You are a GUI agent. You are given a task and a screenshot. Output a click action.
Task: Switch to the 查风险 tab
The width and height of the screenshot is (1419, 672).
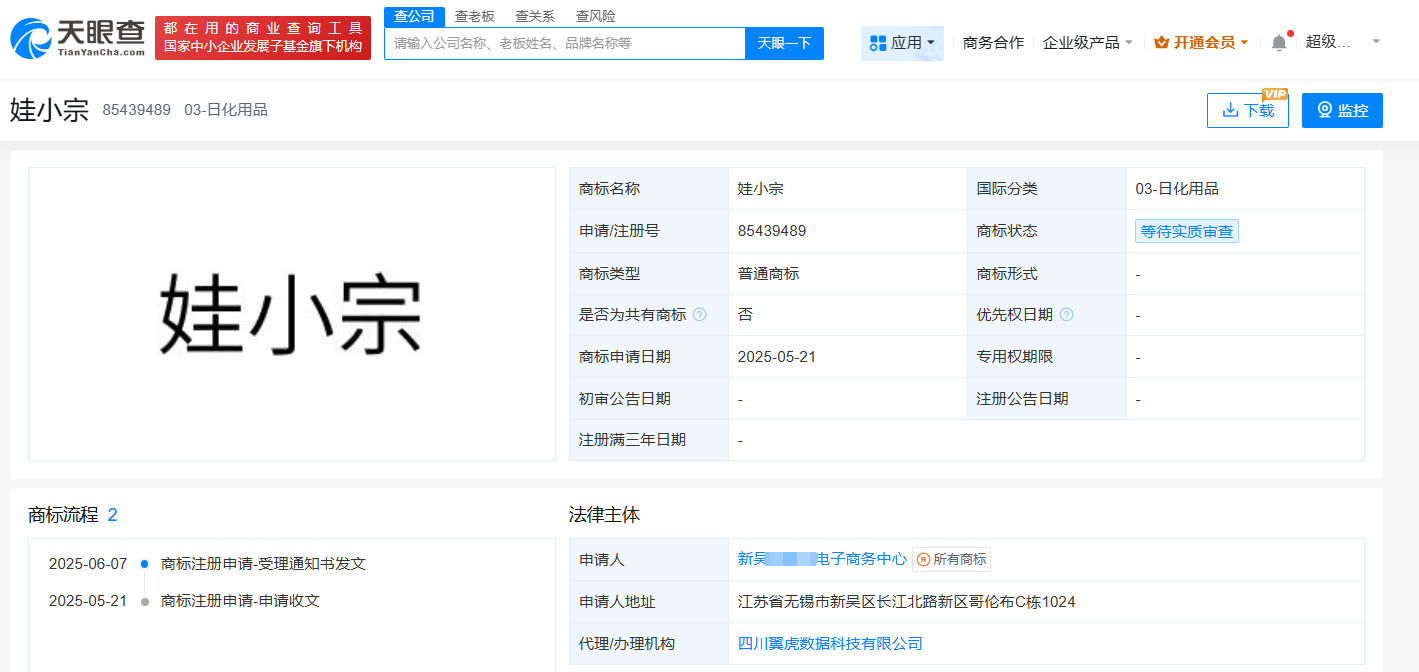point(595,16)
